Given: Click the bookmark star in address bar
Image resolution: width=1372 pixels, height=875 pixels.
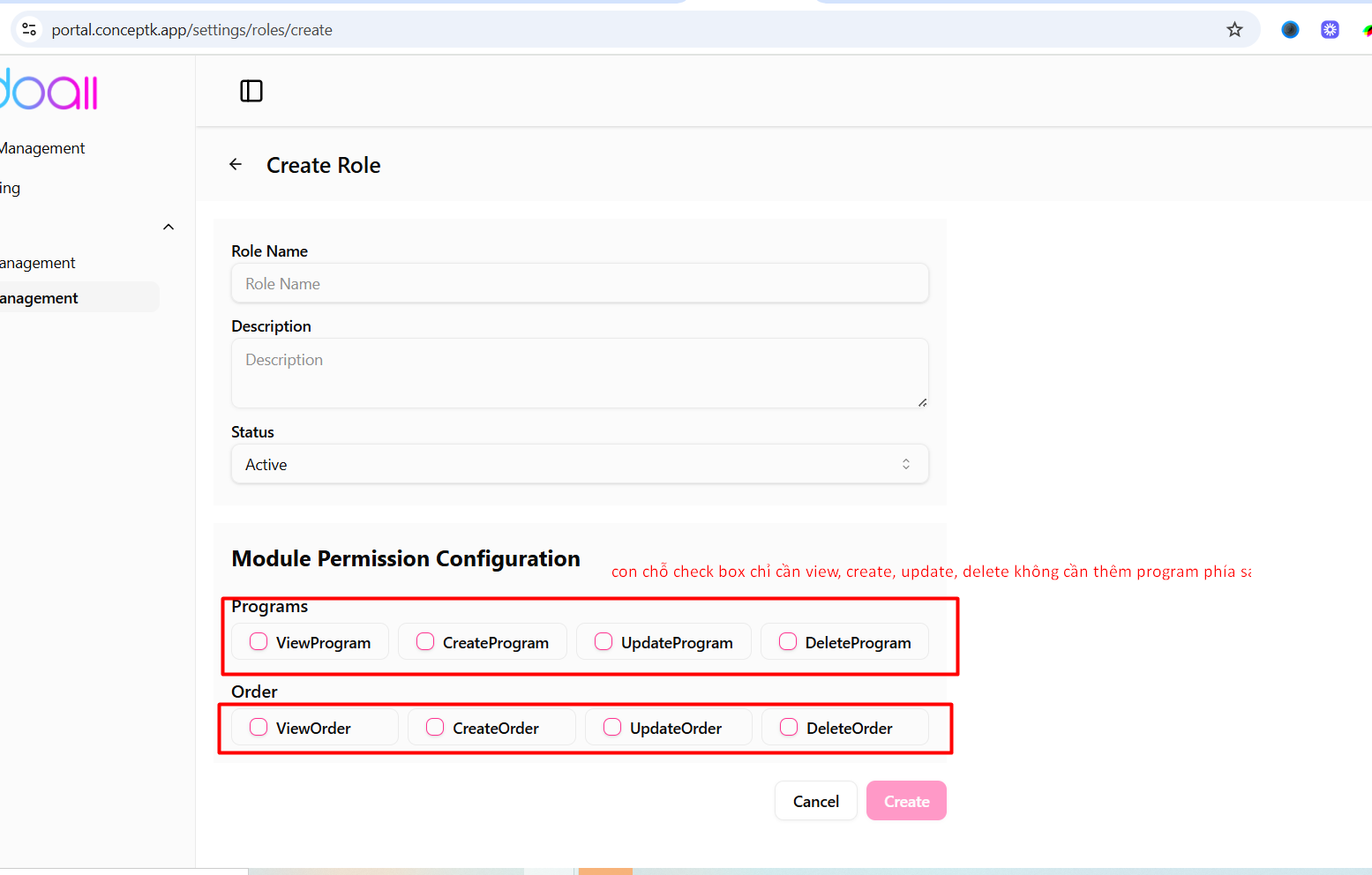Looking at the screenshot, I should [1234, 30].
